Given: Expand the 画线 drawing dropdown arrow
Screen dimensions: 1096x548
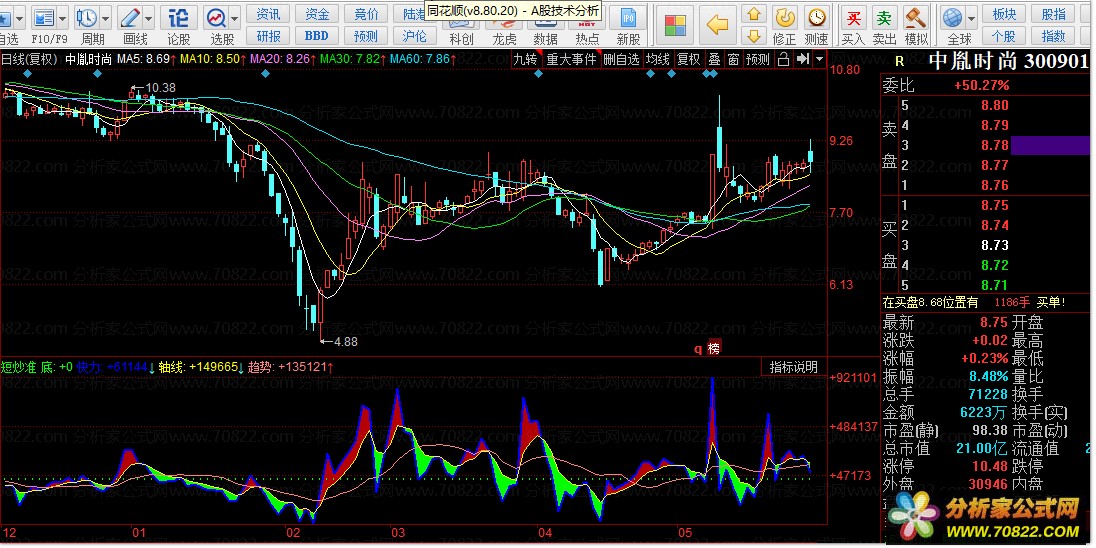Looking at the screenshot, I should click(149, 18).
